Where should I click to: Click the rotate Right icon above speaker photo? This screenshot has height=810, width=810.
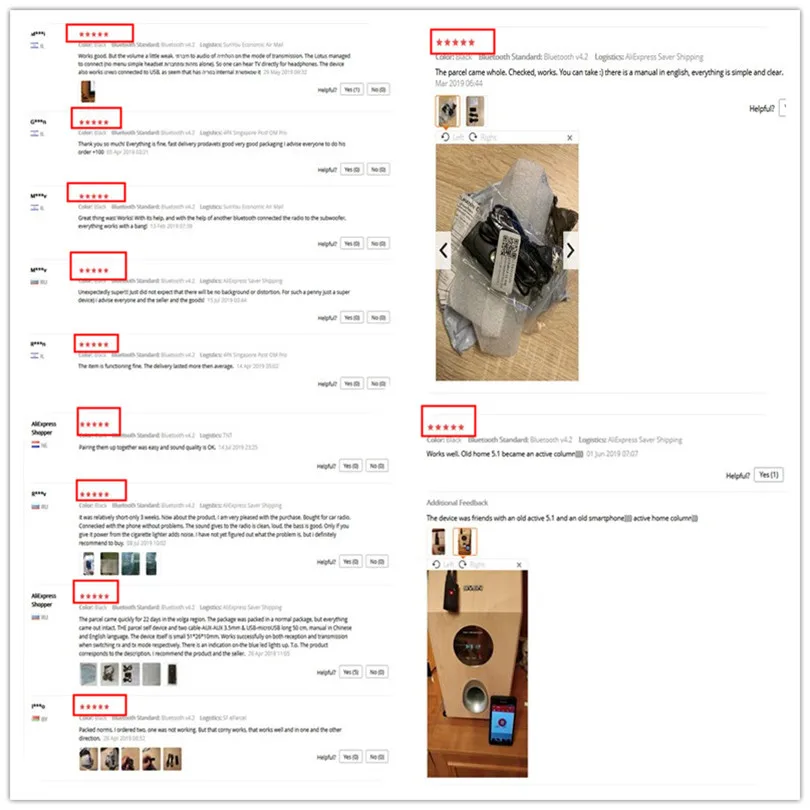coord(462,564)
